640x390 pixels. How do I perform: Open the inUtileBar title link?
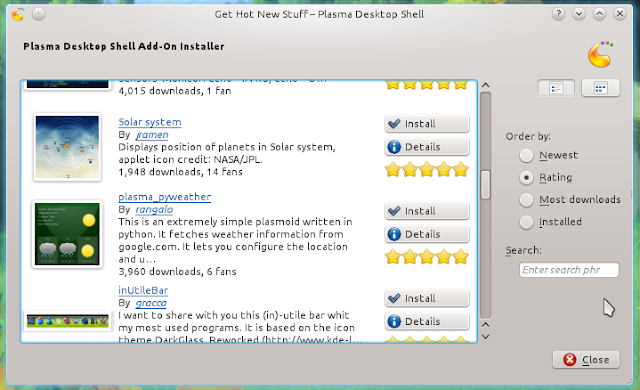143,290
